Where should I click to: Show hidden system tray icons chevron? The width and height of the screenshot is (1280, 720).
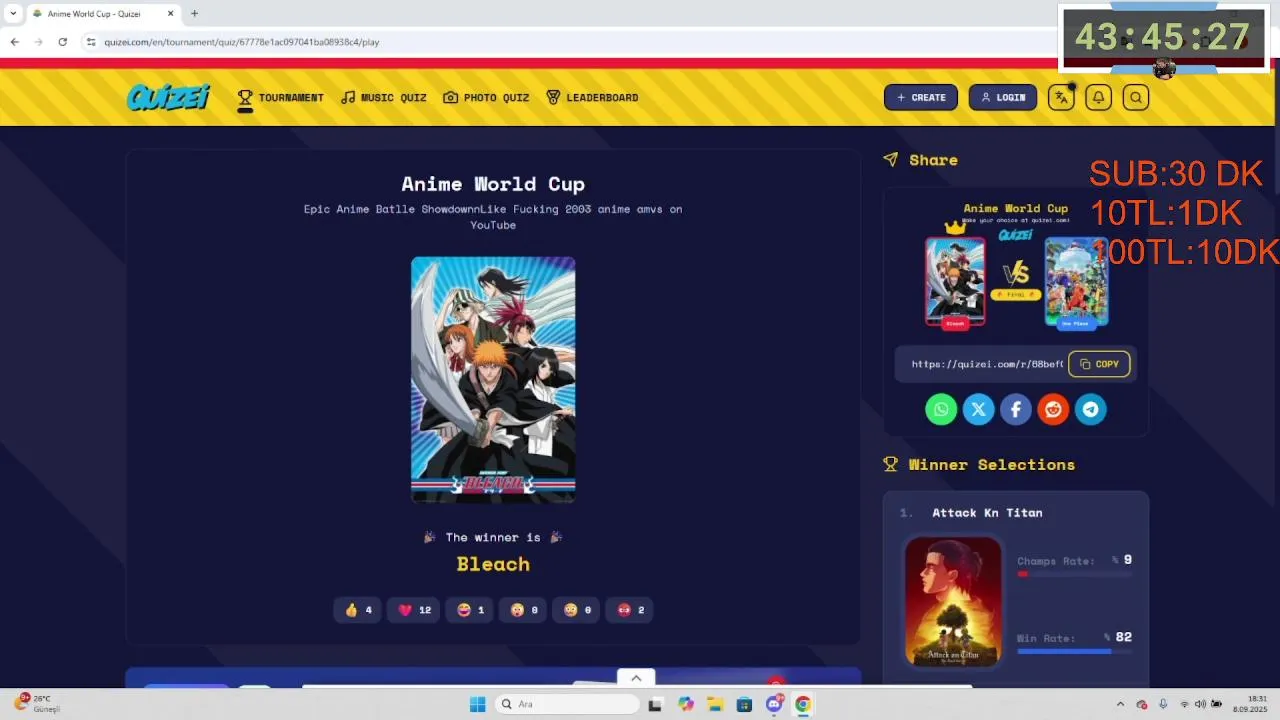tap(1120, 704)
